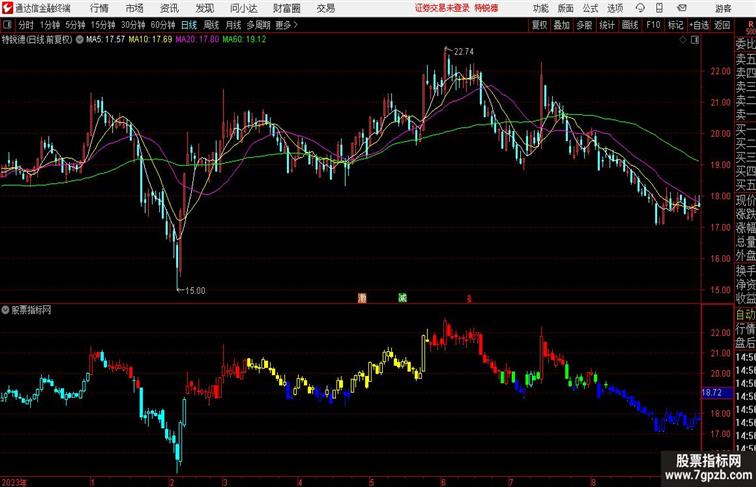756x487 pixels.
Task: Toggle the side panel icon beside the diamond
Action: [695, 40]
